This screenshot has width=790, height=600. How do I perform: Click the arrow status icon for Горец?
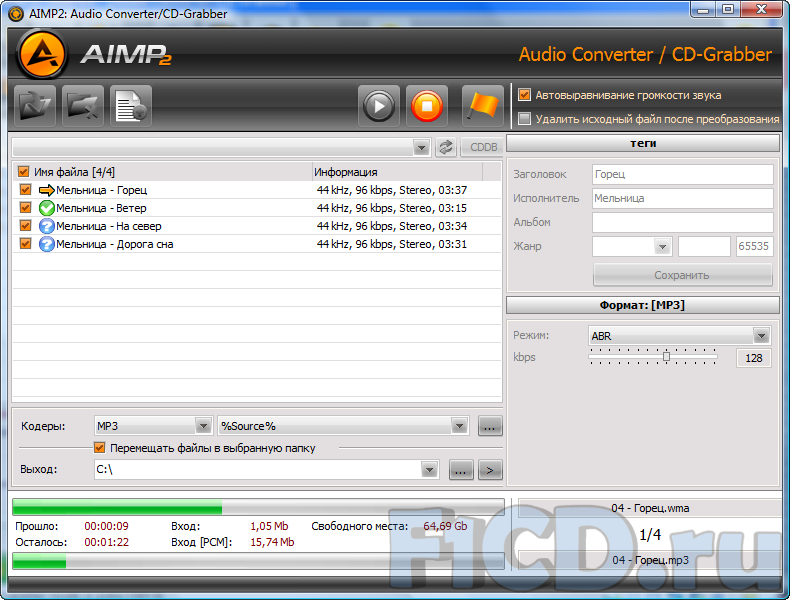point(47,190)
